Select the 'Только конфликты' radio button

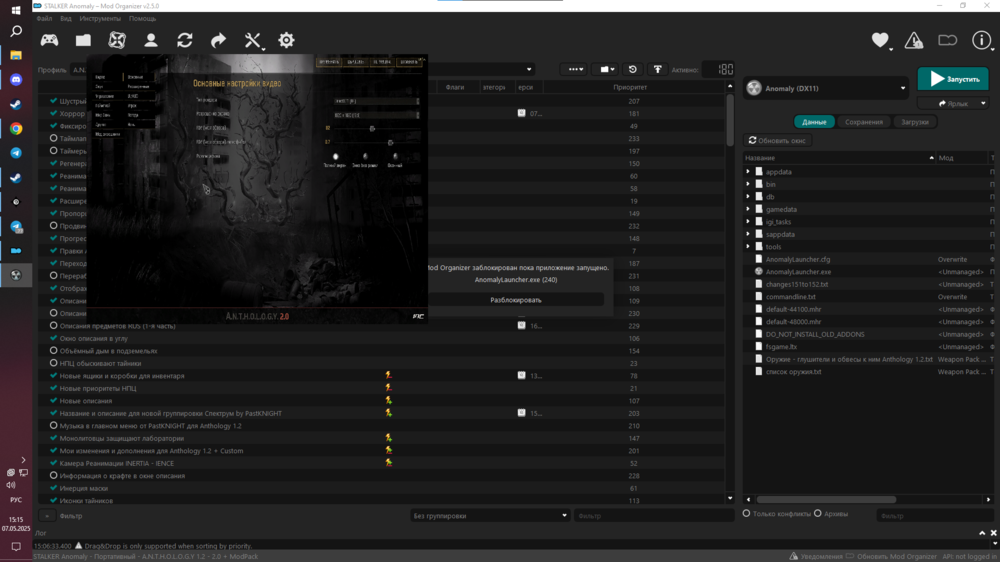tap(746, 514)
